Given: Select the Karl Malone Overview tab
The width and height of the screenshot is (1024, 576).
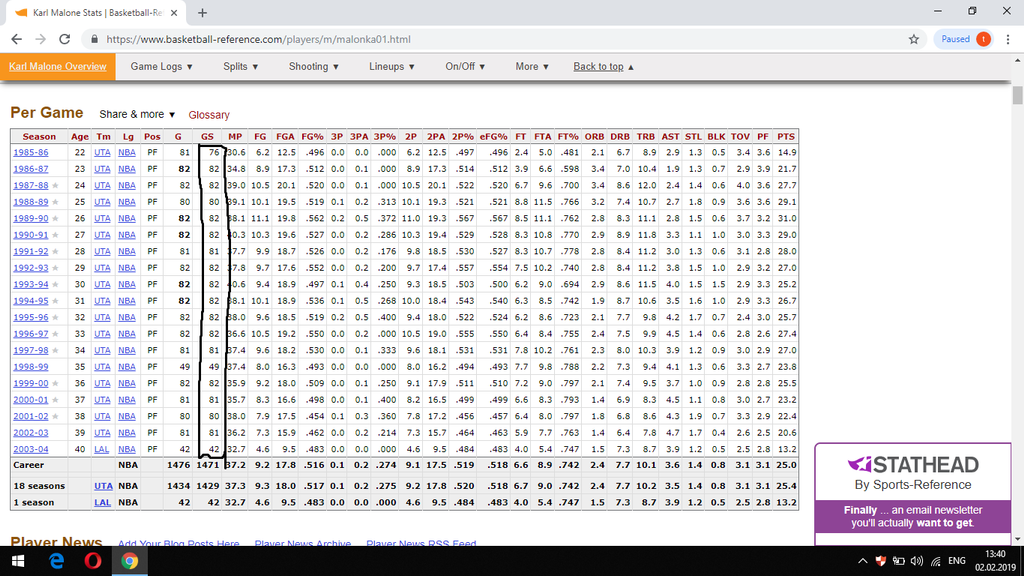Looking at the screenshot, I should pyautogui.click(x=57, y=67).
